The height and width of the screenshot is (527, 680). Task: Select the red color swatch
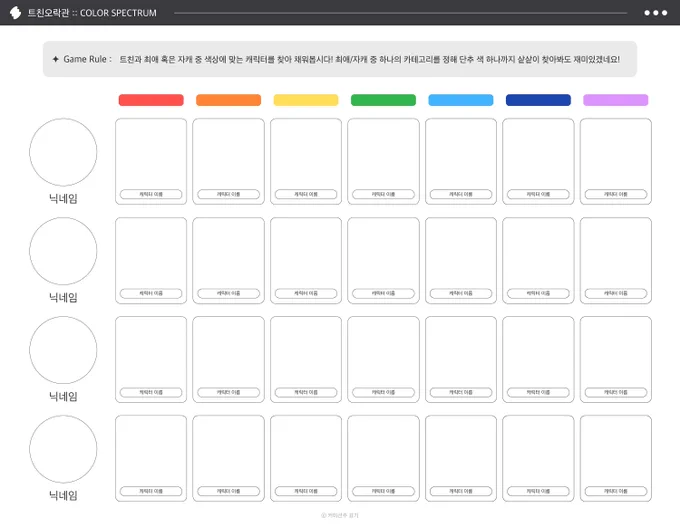(151, 100)
